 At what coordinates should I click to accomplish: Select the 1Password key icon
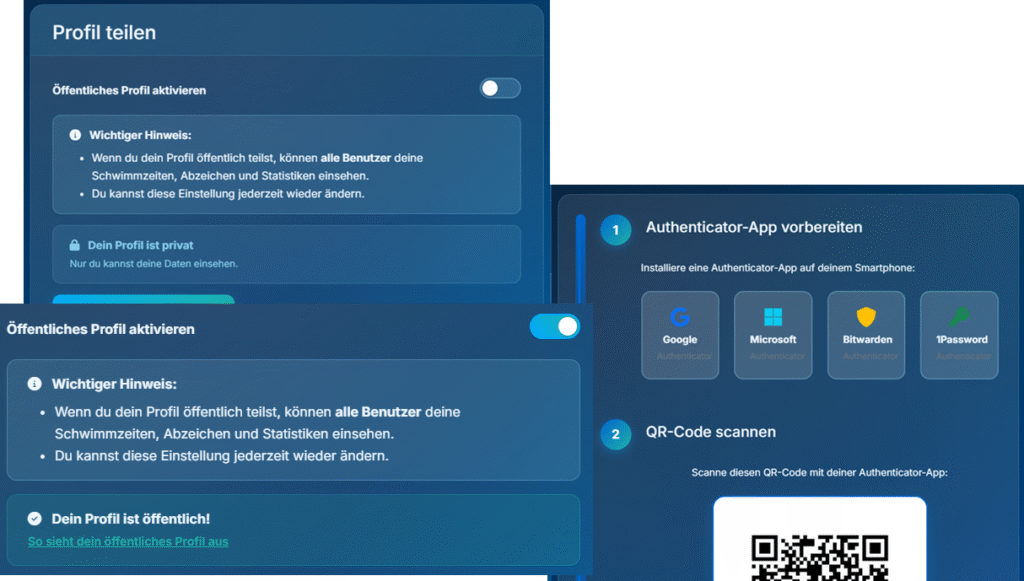[x=959, y=317]
